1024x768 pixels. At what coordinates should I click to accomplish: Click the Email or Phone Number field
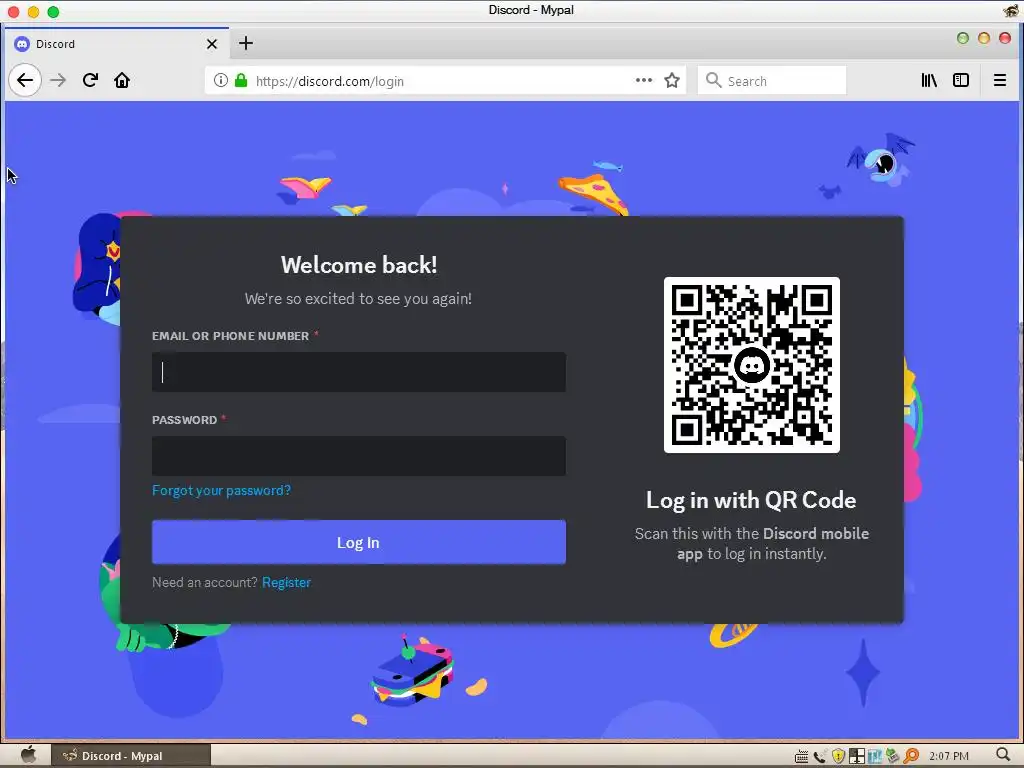359,372
